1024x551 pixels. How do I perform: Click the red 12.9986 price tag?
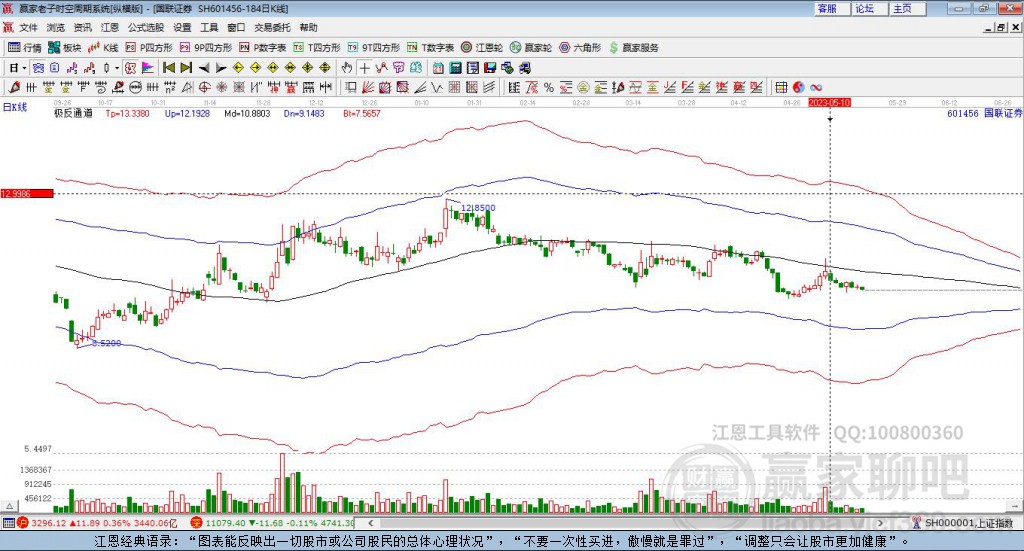pyautogui.click(x=27, y=193)
